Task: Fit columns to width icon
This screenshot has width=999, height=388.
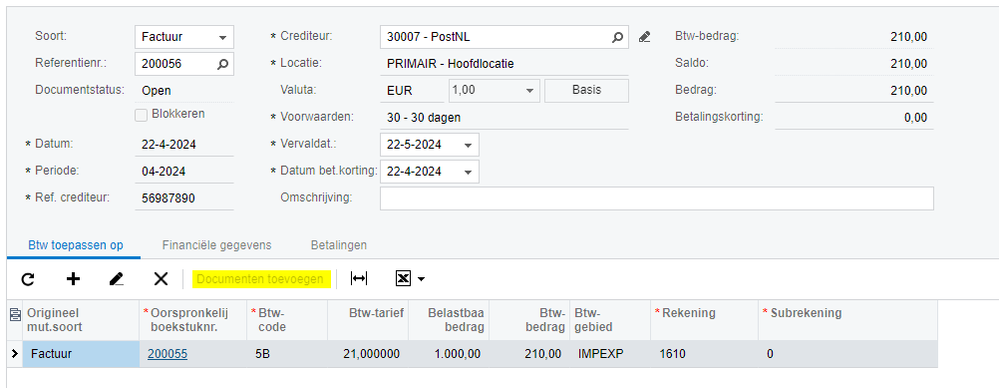Action: 359,279
